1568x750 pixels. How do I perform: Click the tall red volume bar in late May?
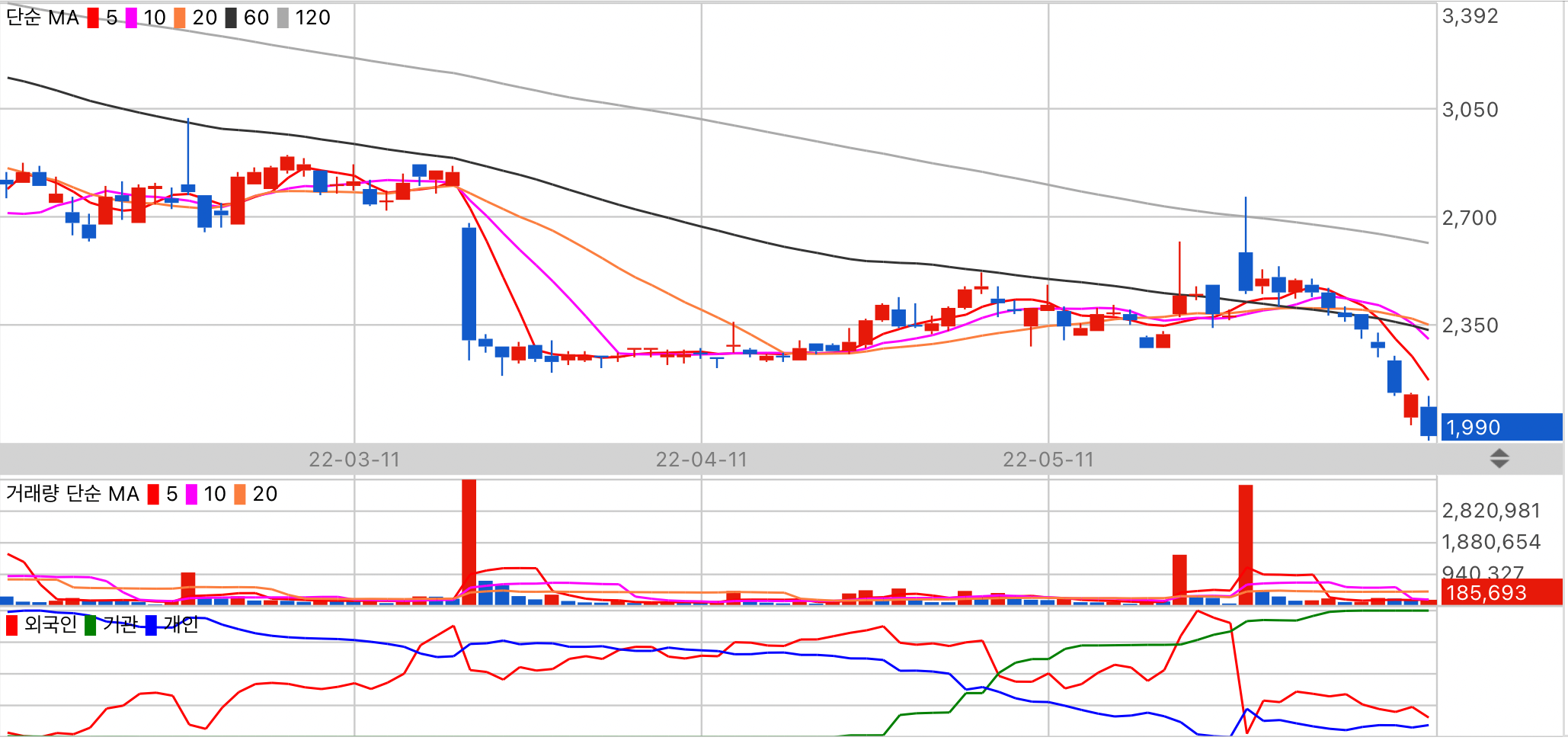point(1246,545)
